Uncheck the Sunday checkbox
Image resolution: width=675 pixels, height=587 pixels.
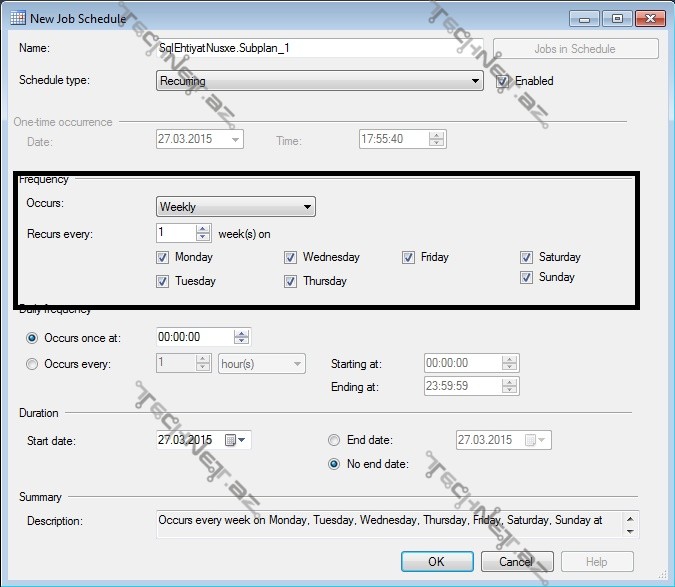(x=526, y=277)
